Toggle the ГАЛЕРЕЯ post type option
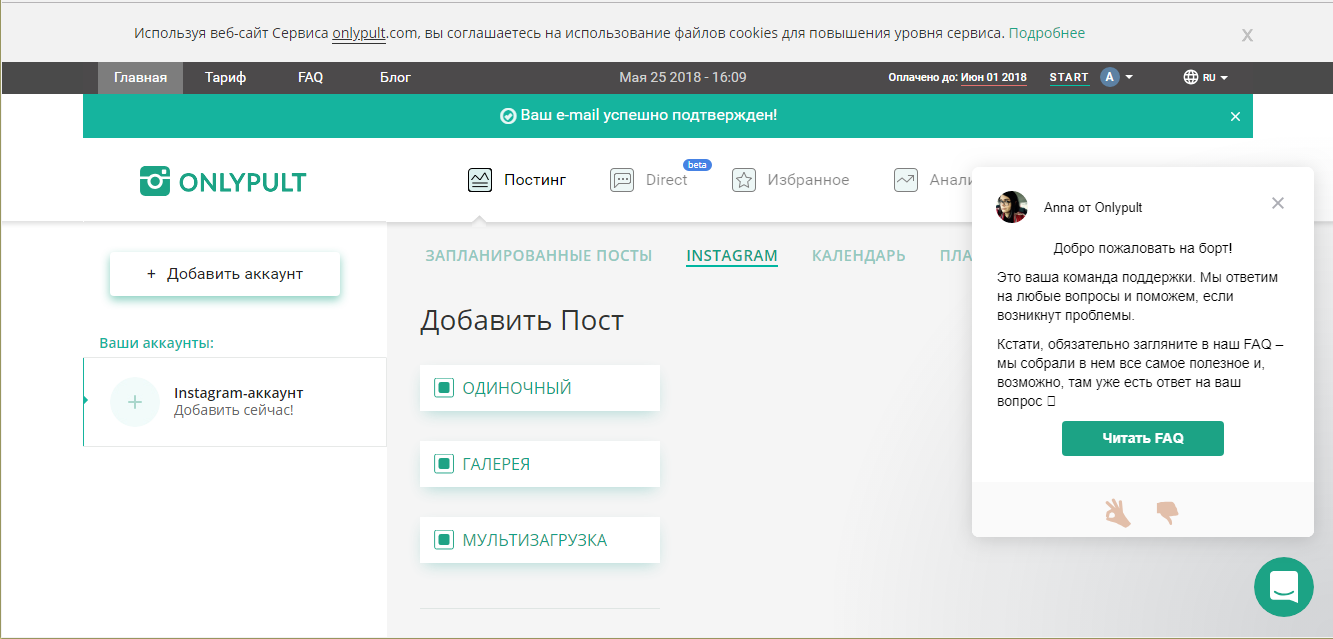The image size is (1333, 639). [443, 463]
